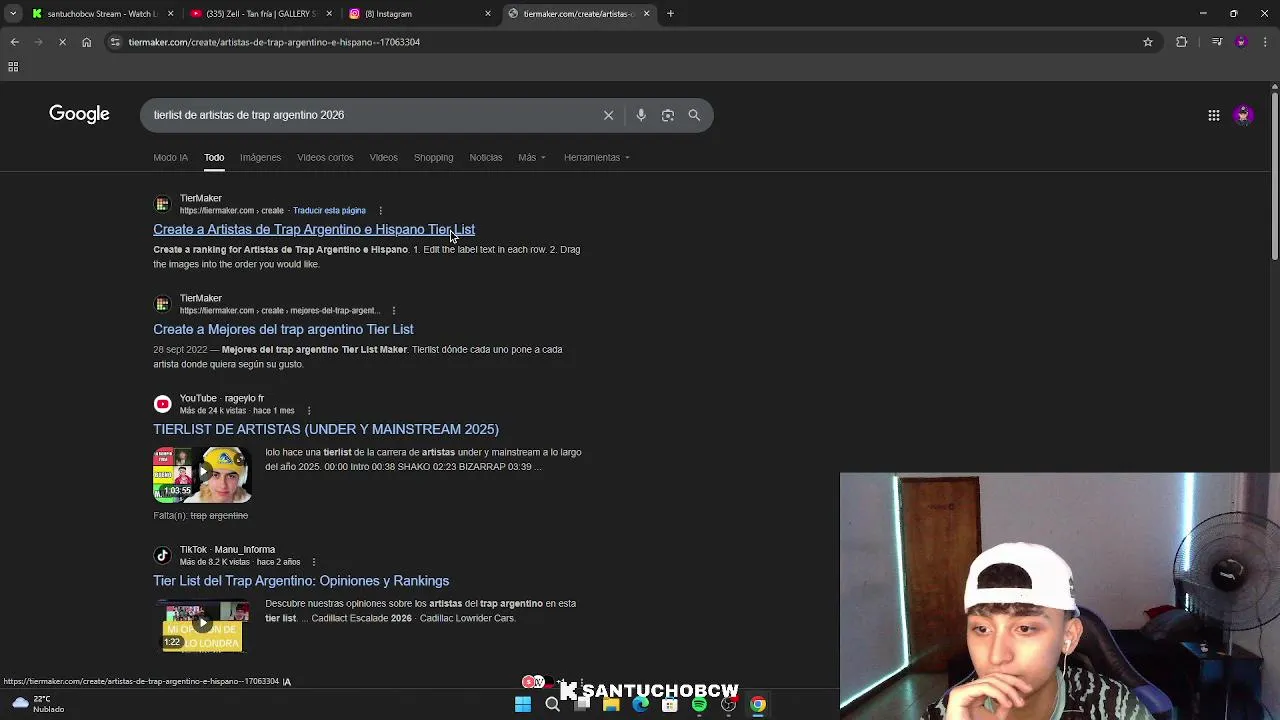Open options for the first TierMaker result

click(x=380, y=211)
